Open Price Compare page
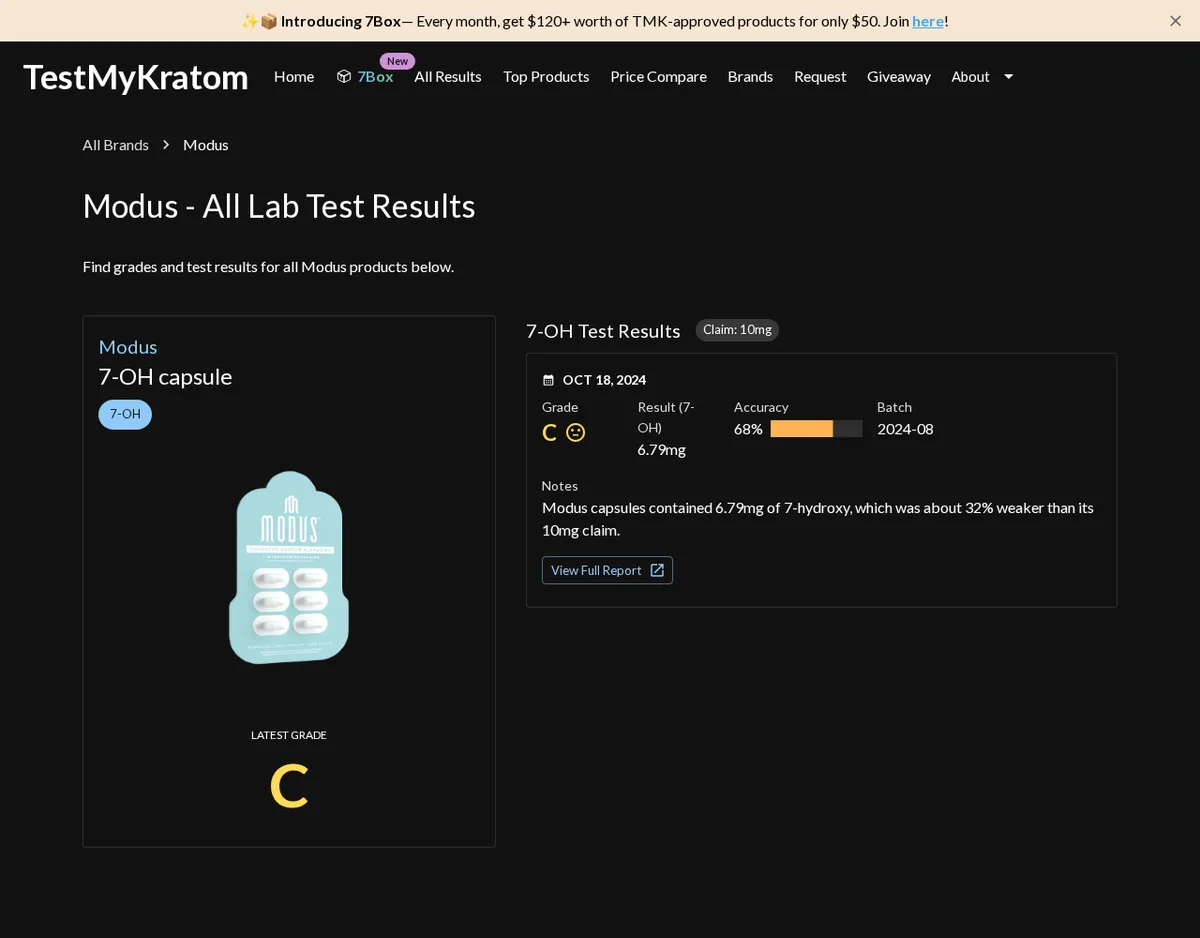Screen dimensions: 1200x938 [658, 77]
